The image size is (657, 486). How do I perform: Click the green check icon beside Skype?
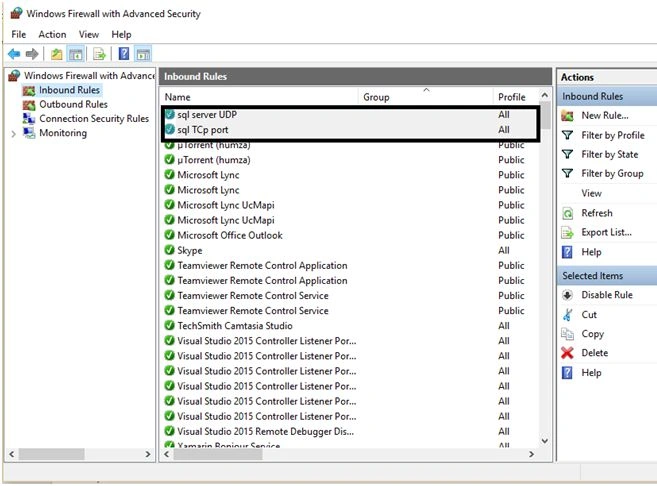(169, 250)
